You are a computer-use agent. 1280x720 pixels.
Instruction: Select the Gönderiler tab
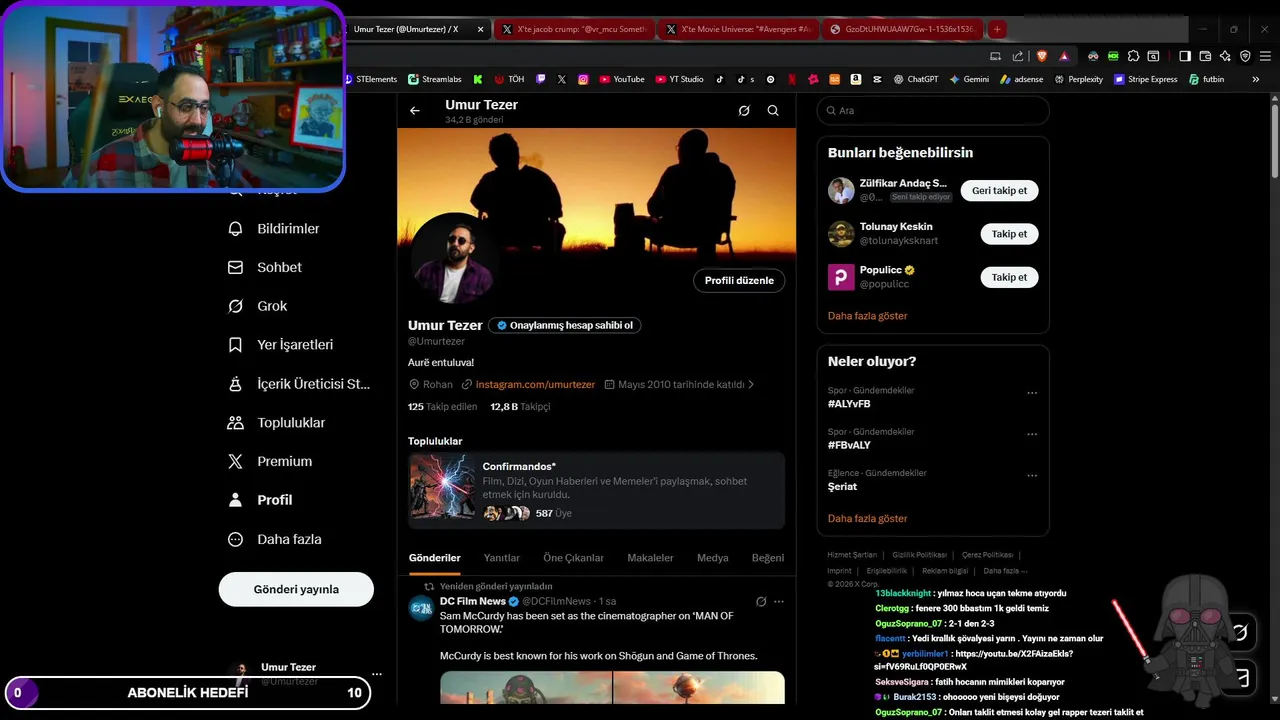435,558
